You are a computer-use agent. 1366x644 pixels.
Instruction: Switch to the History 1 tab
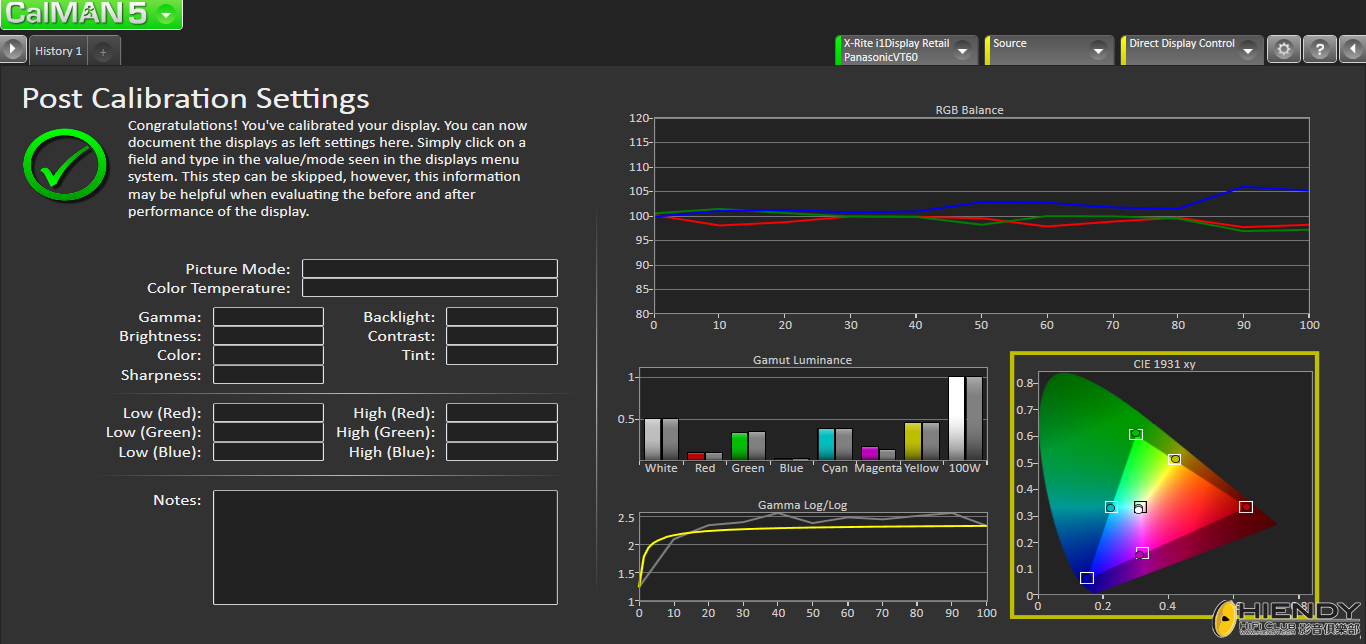[58, 51]
